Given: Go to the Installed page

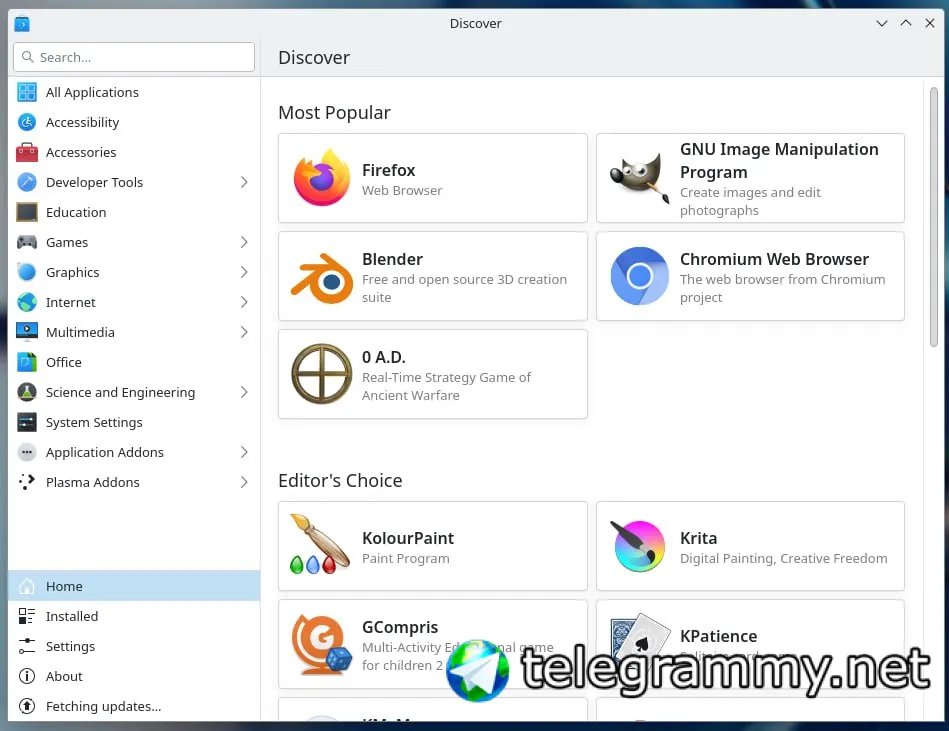Looking at the screenshot, I should [x=134, y=616].
